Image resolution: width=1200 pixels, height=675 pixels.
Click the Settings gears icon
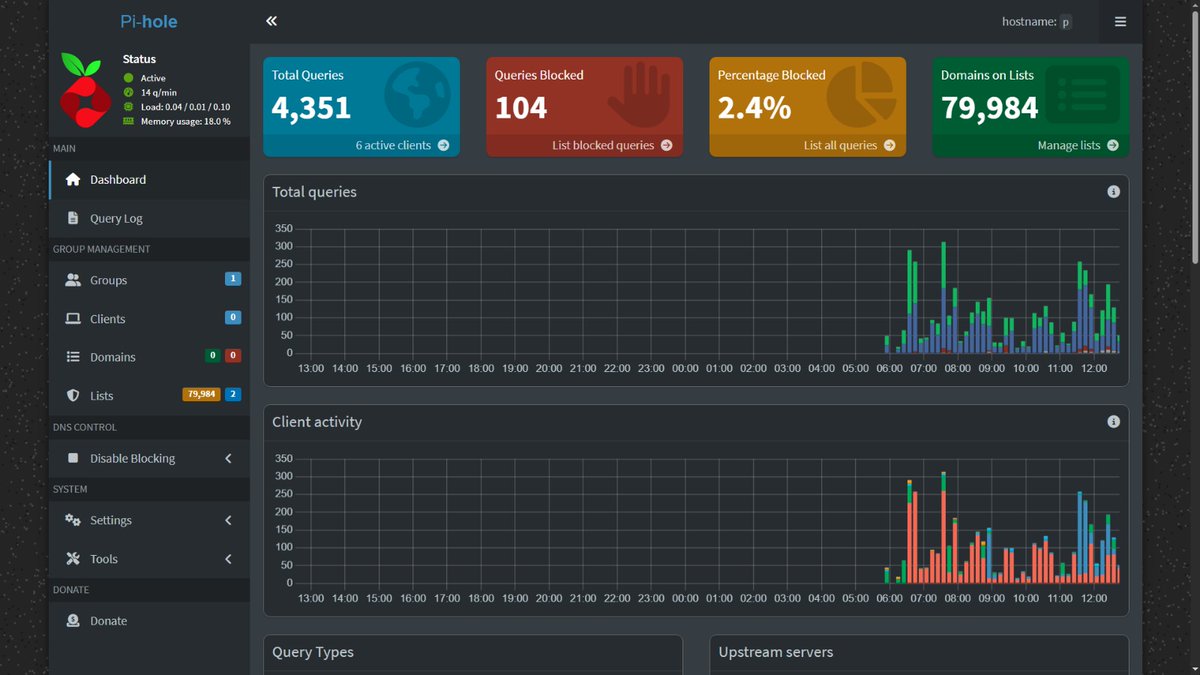73,520
